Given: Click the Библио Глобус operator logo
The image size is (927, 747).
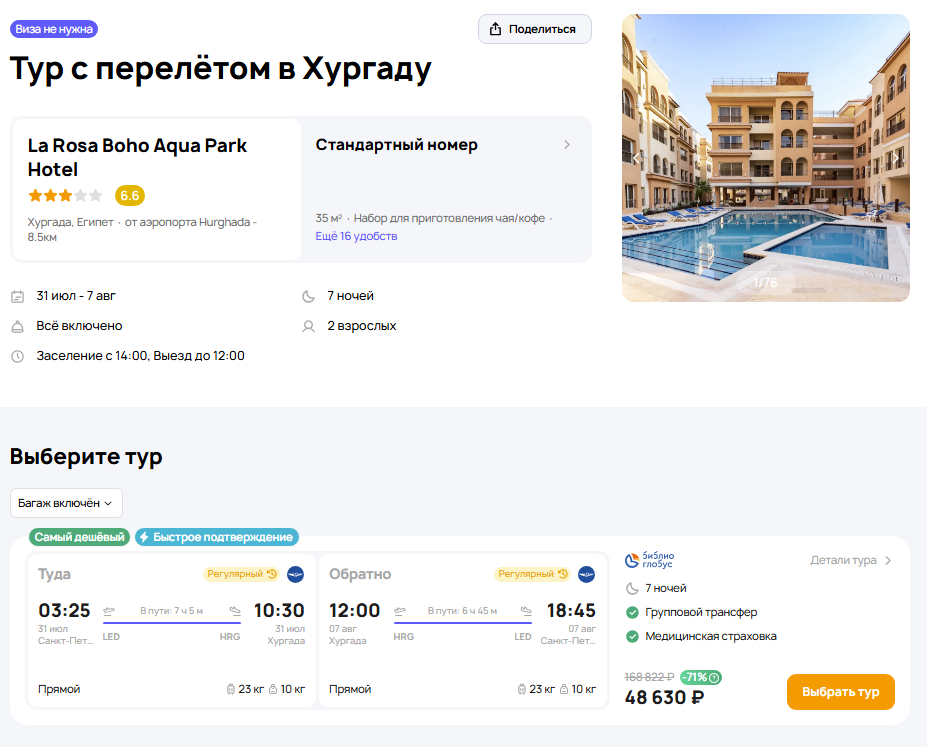Looking at the screenshot, I should tap(650, 561).
